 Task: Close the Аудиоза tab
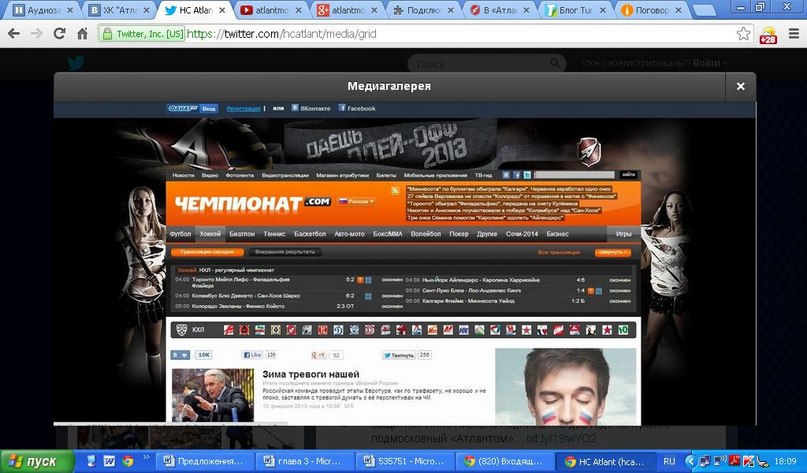coord(70,10)
